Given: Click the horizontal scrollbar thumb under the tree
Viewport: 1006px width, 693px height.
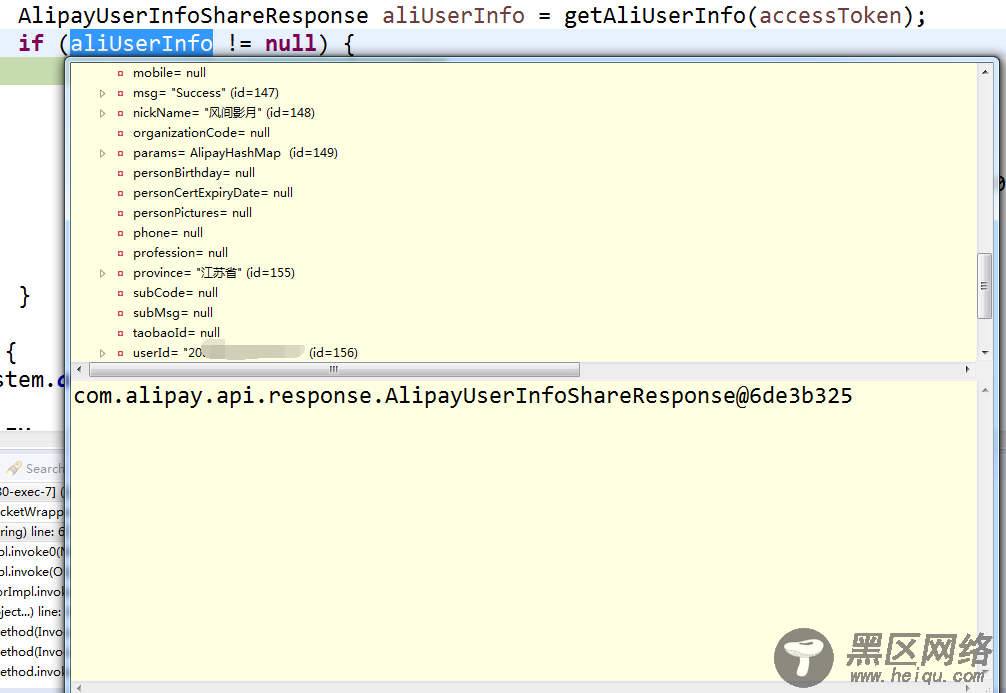Looking at the screenshot, I should point(334,369).
